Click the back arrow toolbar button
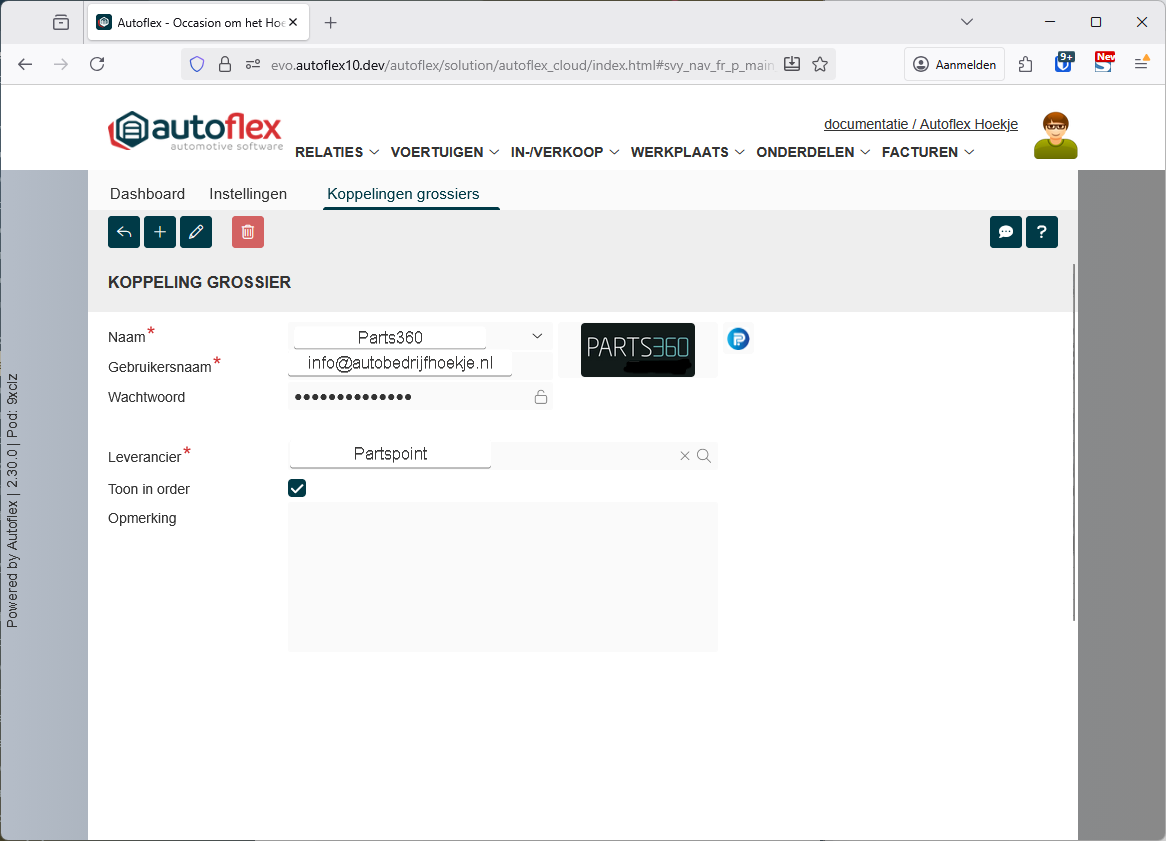 124,232
